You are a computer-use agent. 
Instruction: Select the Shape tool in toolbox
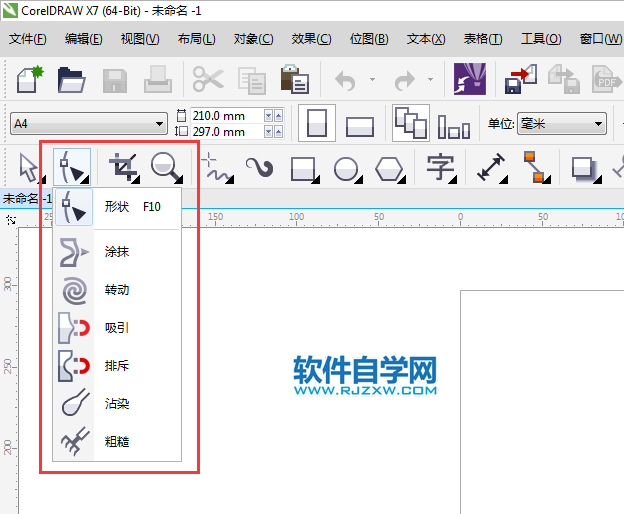click(x=72, y=167)
